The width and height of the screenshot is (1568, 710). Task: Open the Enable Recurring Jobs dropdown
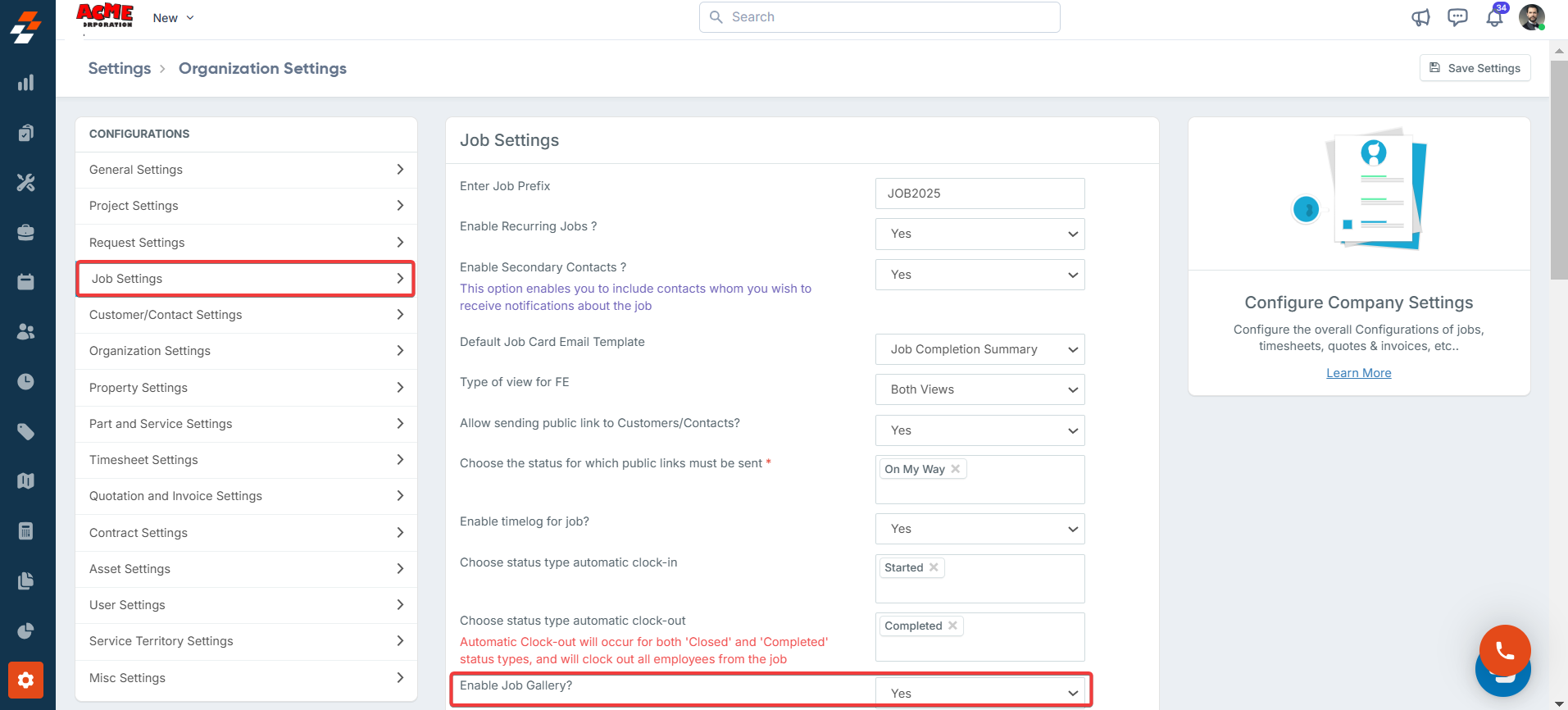(x=979, y=234)
